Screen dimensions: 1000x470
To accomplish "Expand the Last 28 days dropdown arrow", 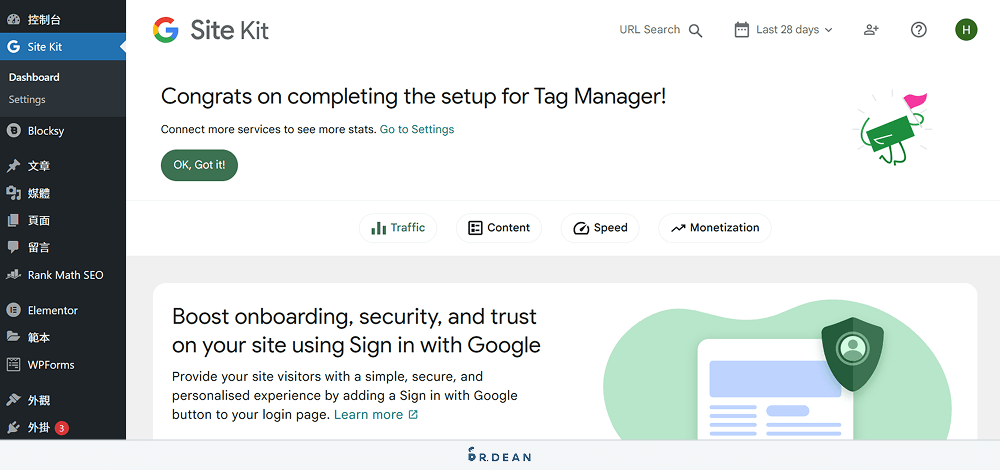I will tap(828, 30).
